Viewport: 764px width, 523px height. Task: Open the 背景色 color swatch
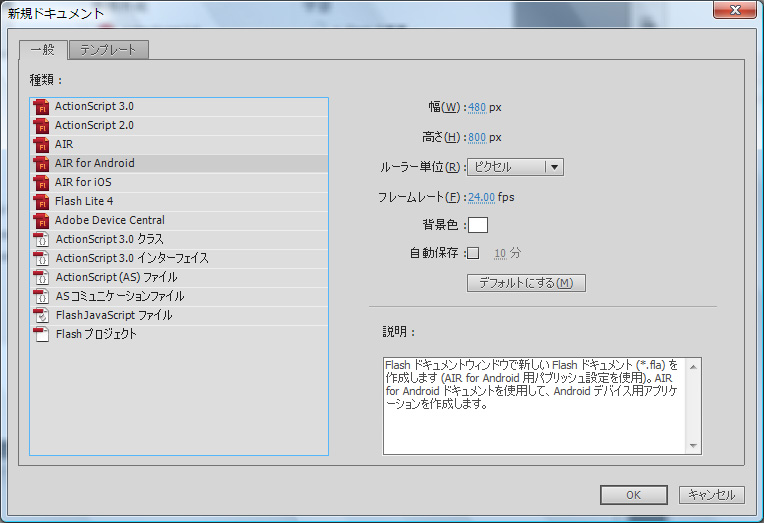point(478,225)
